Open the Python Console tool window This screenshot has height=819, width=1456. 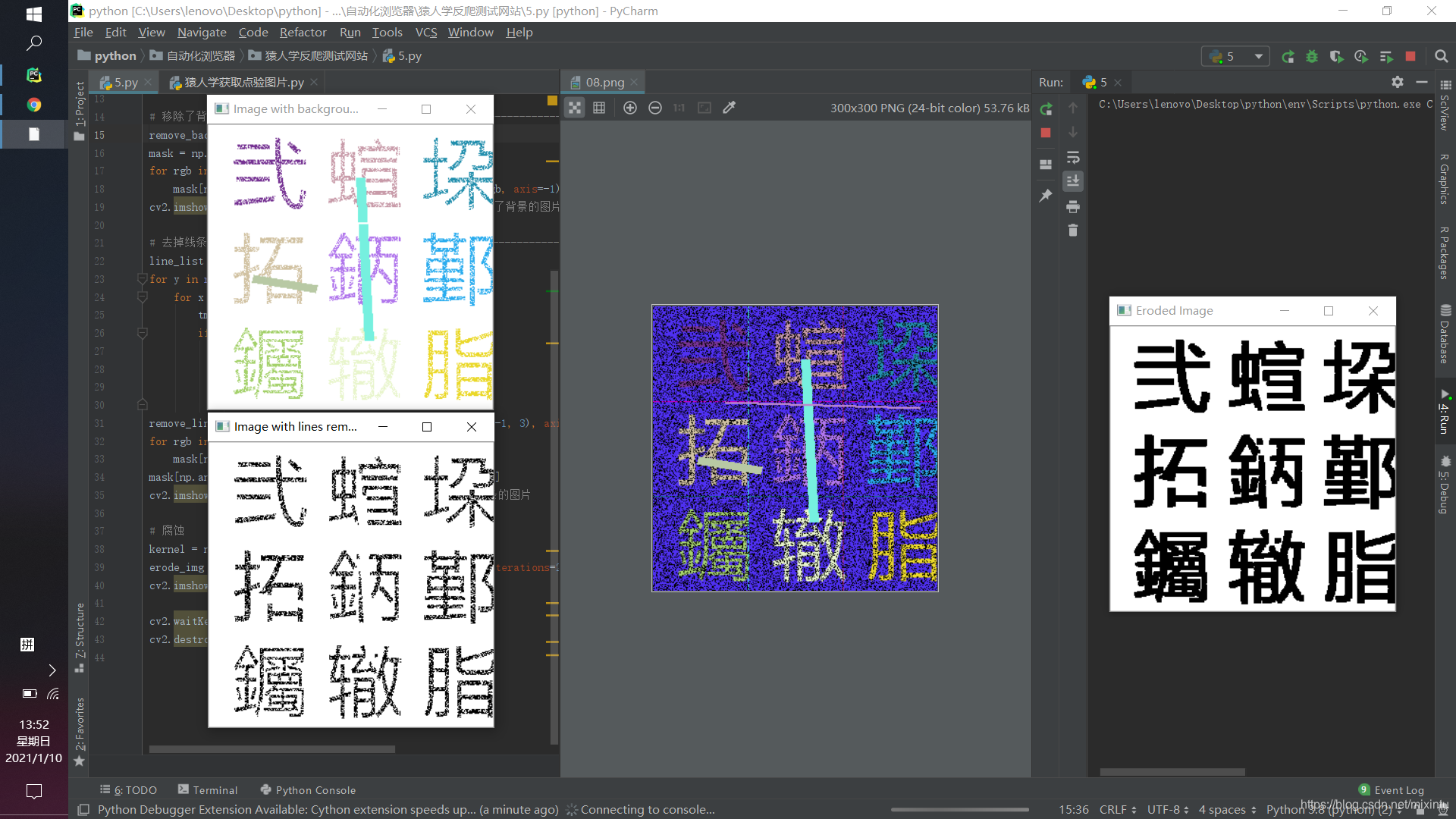315,789
